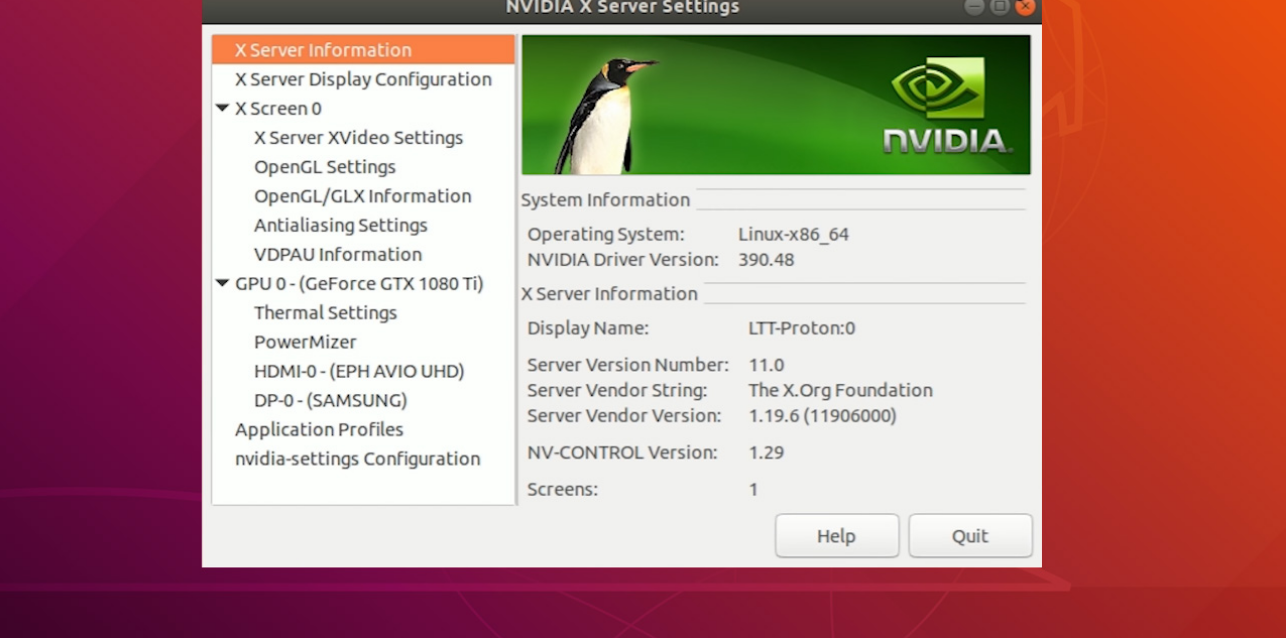Click the NVIDIA logo in banner
The width and height of the screenshot is (1286, 638).
(x=949, y=106)
